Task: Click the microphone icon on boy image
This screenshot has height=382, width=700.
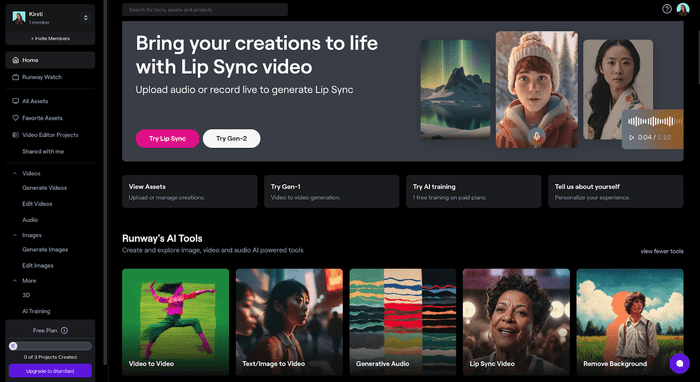Action: [x=537, y=136]
